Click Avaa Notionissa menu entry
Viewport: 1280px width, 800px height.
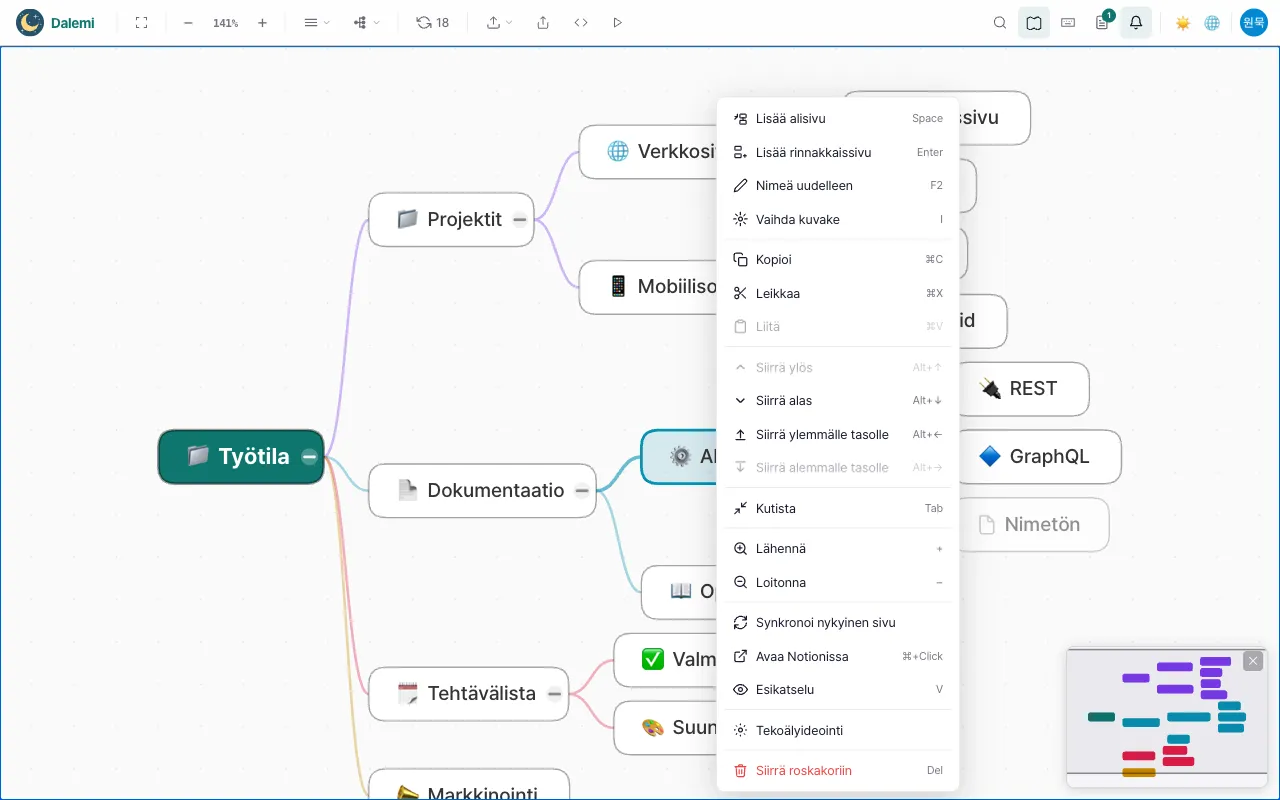tap(838, 656)
